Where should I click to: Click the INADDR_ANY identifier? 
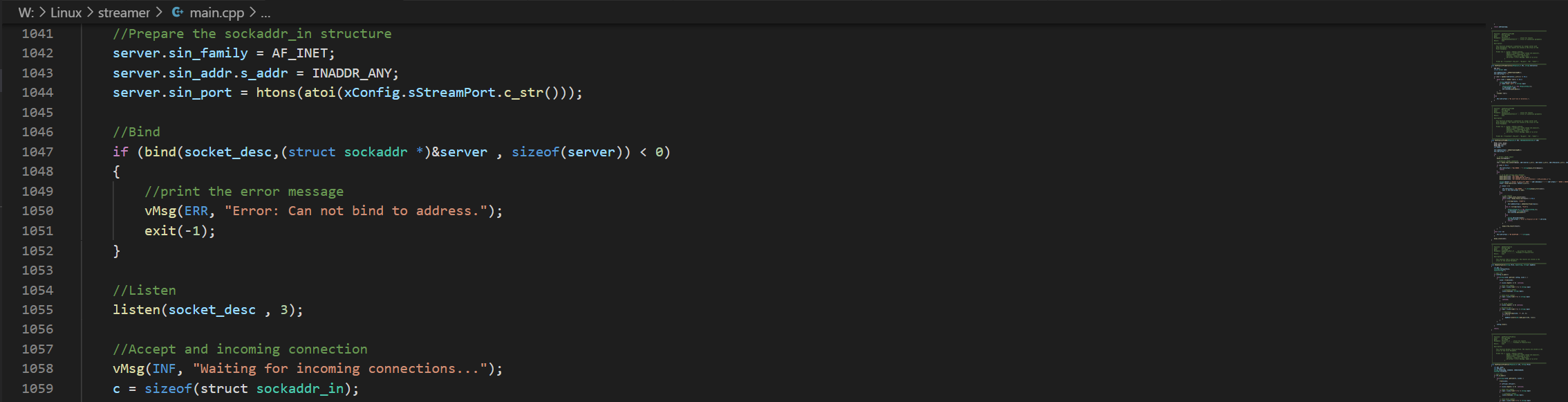pos(351,73)
